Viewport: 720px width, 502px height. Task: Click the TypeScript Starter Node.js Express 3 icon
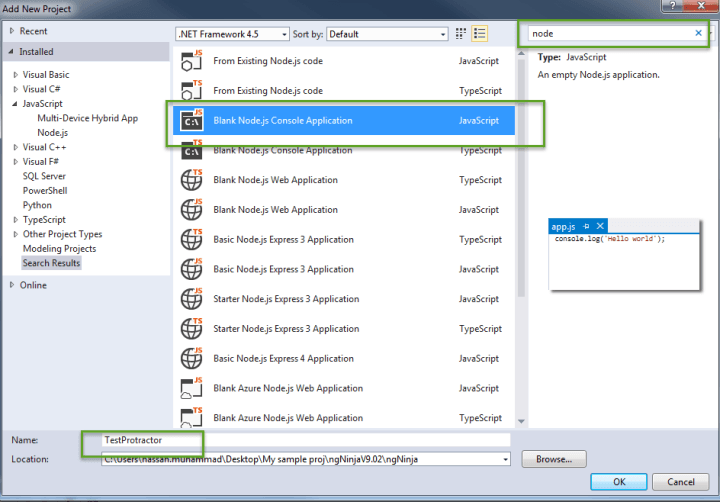click(191, 329)
